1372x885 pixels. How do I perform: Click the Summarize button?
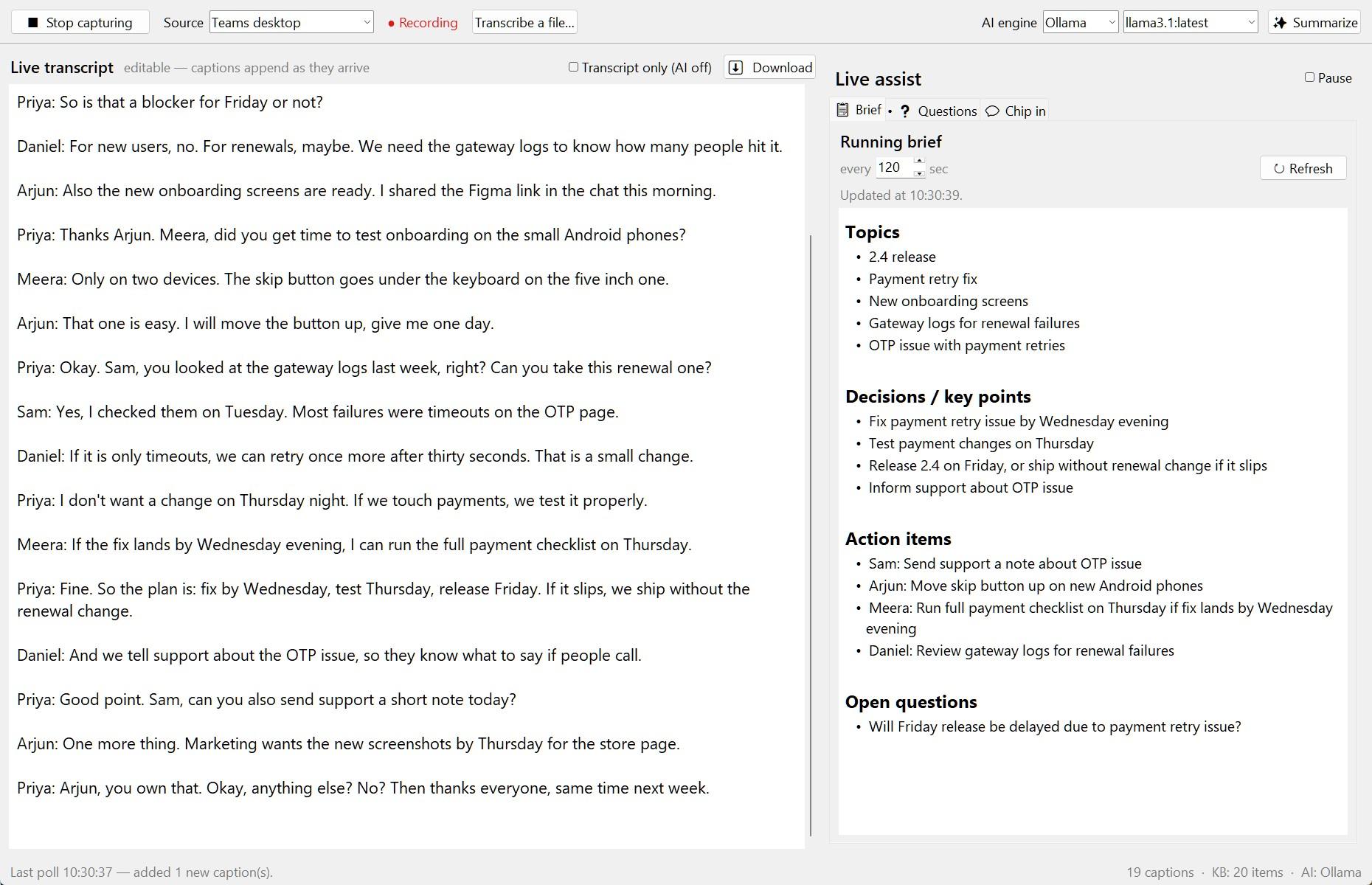point(1314,22)
